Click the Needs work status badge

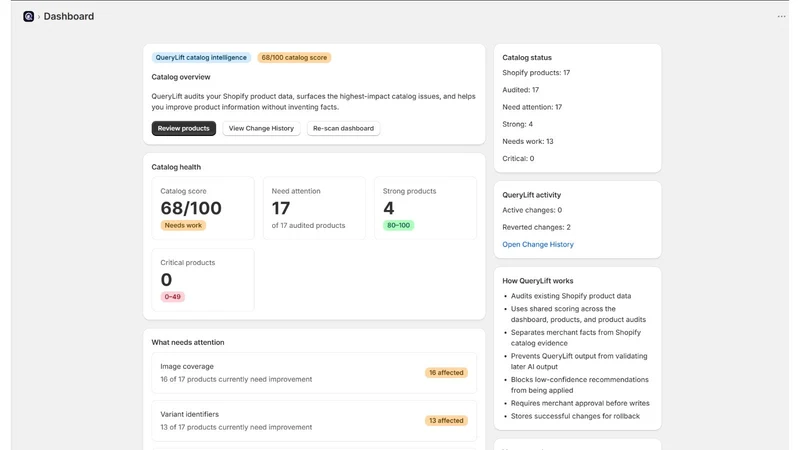click(183, 226)
